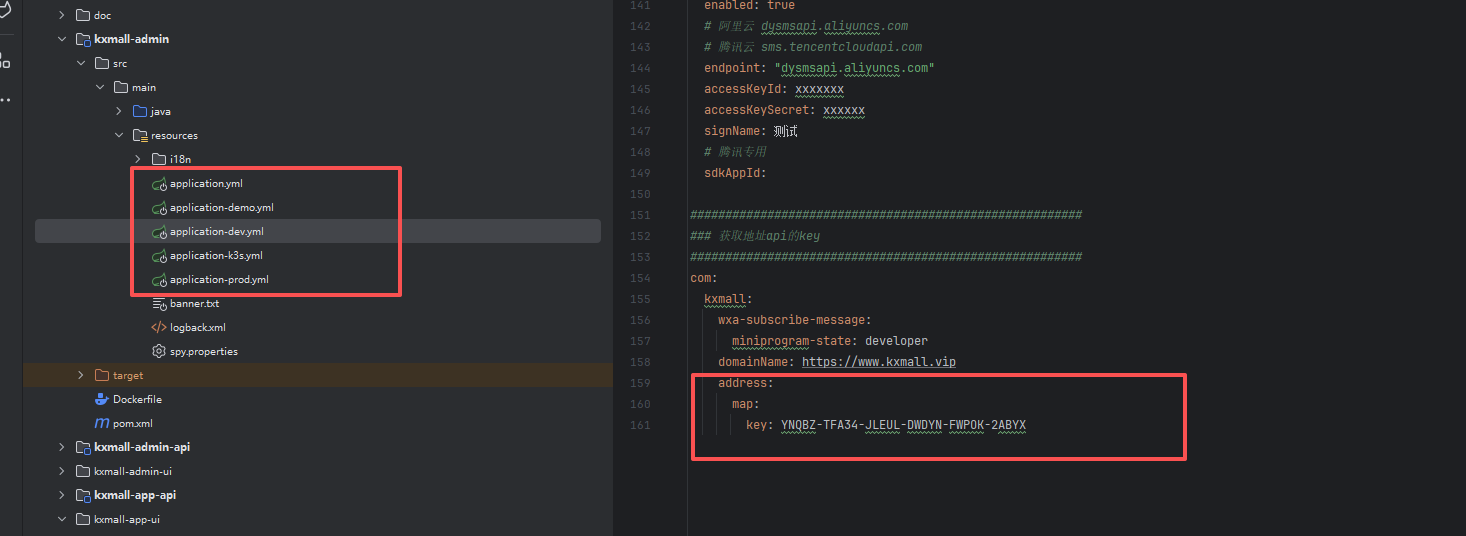This screenshot has height=536, width=1466.
Task: Open application-dev.yml in the tree
Action: click(216, 232)
